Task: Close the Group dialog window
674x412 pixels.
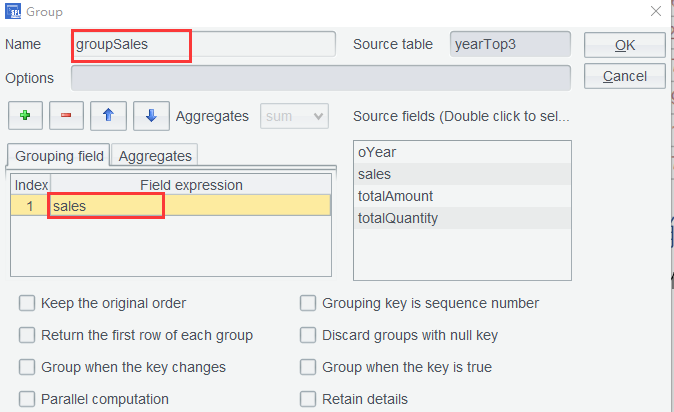Action: pyautogui.click(x=655, y=12)
